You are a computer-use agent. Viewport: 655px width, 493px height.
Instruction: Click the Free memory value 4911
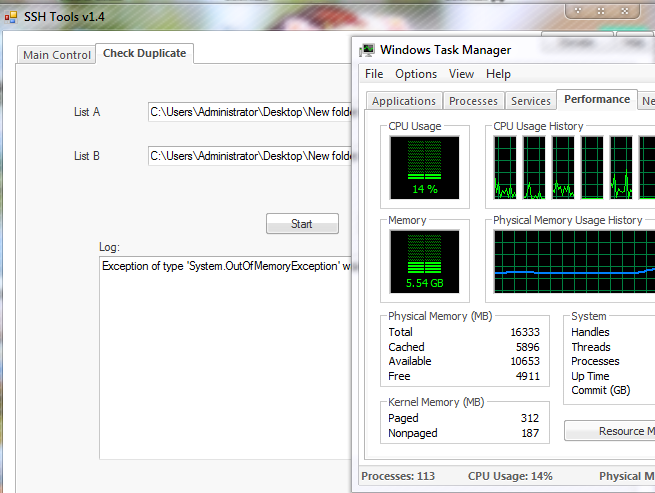528,376
